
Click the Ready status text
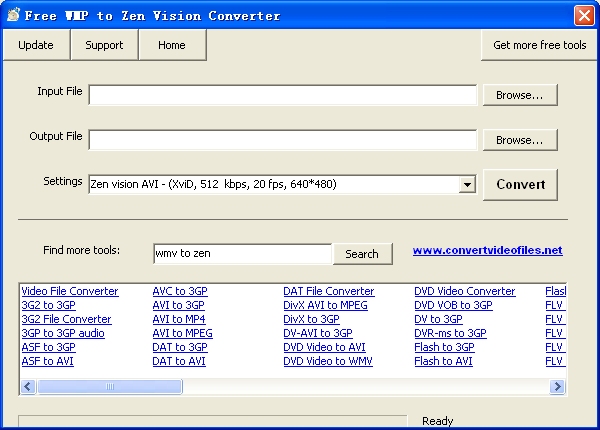(x=437, y=421)
